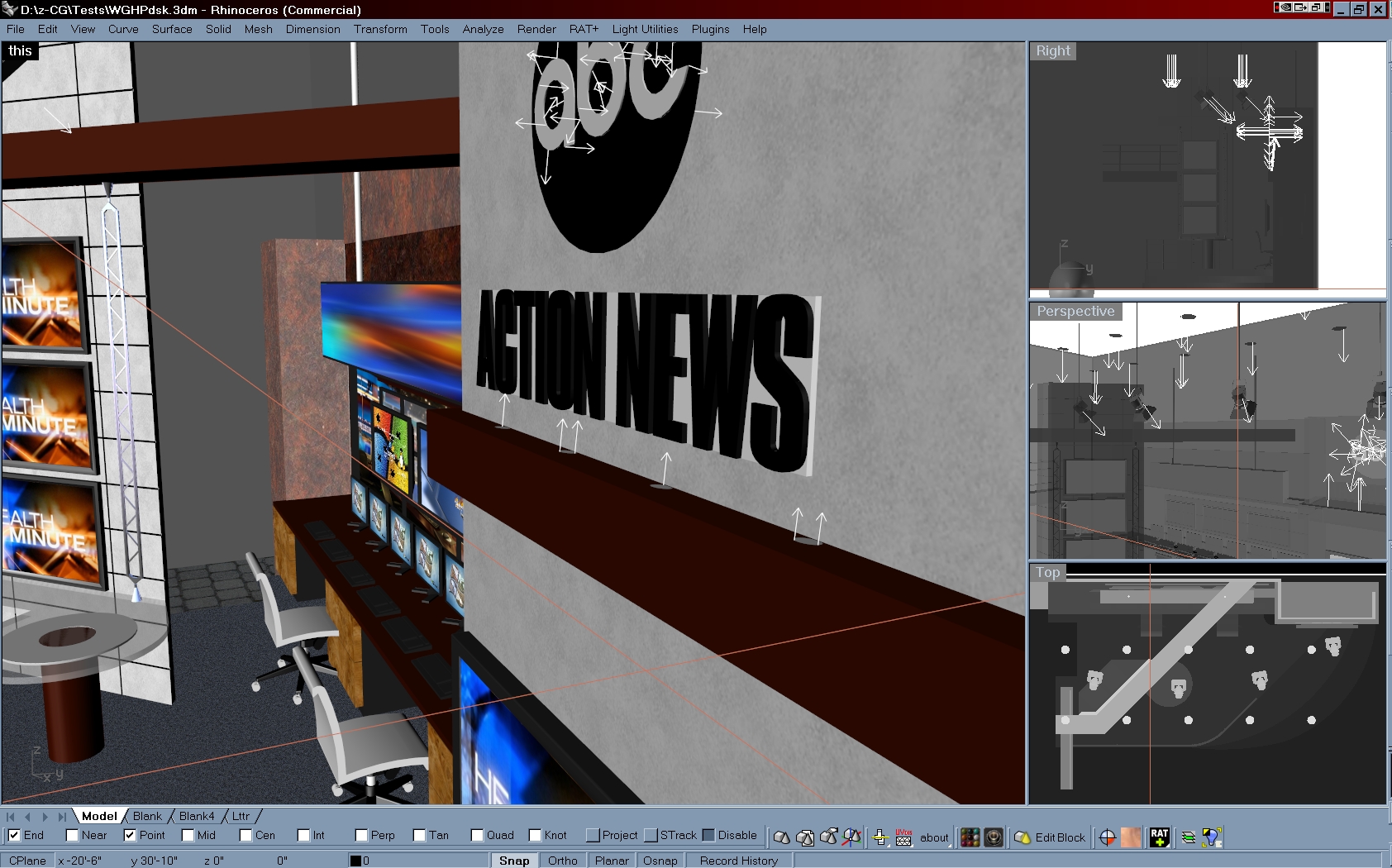Open the Surface menu
Screen dimensions: 1392x868
[x=172, y=29]
